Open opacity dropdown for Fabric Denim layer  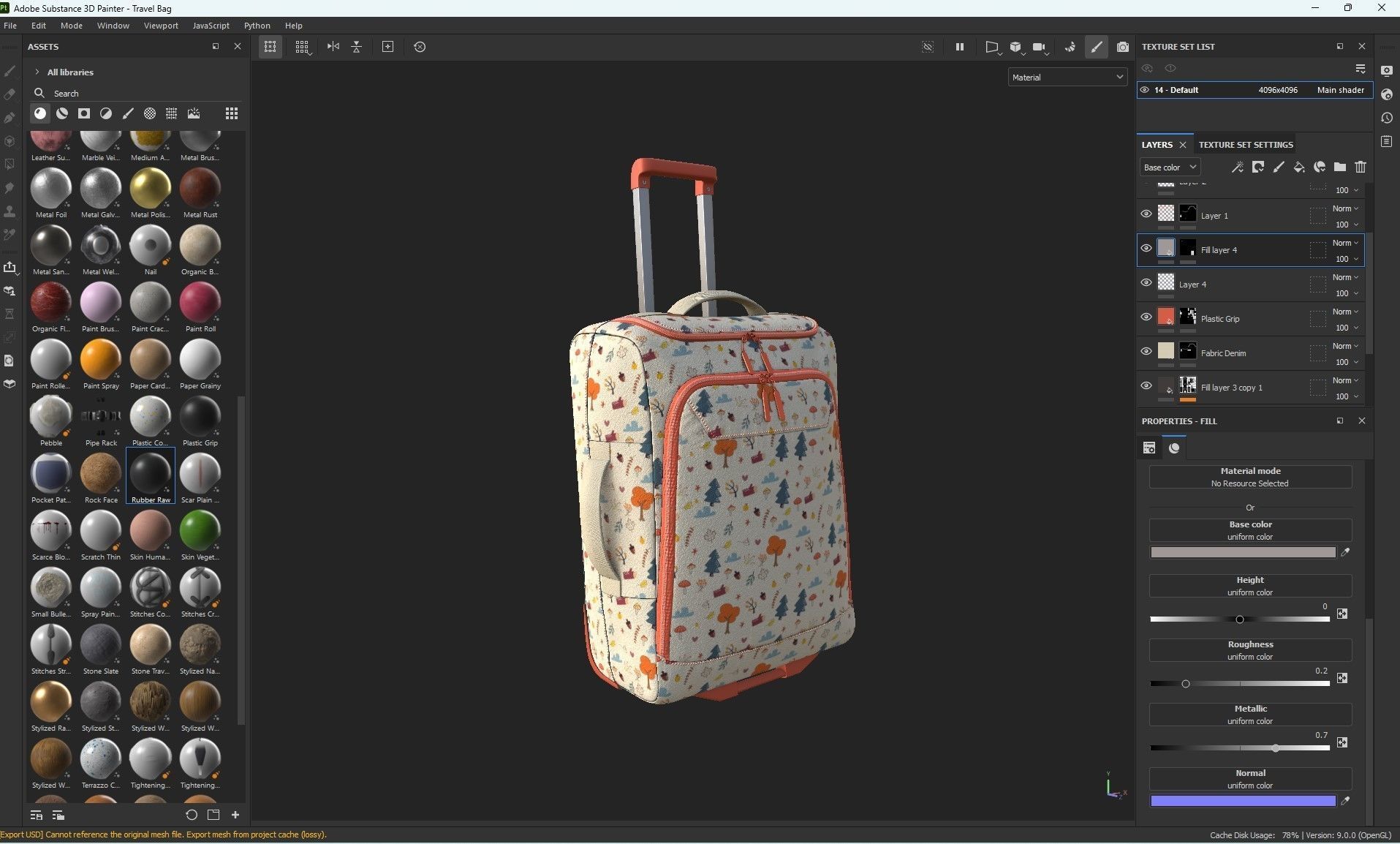click(1347, 362)
